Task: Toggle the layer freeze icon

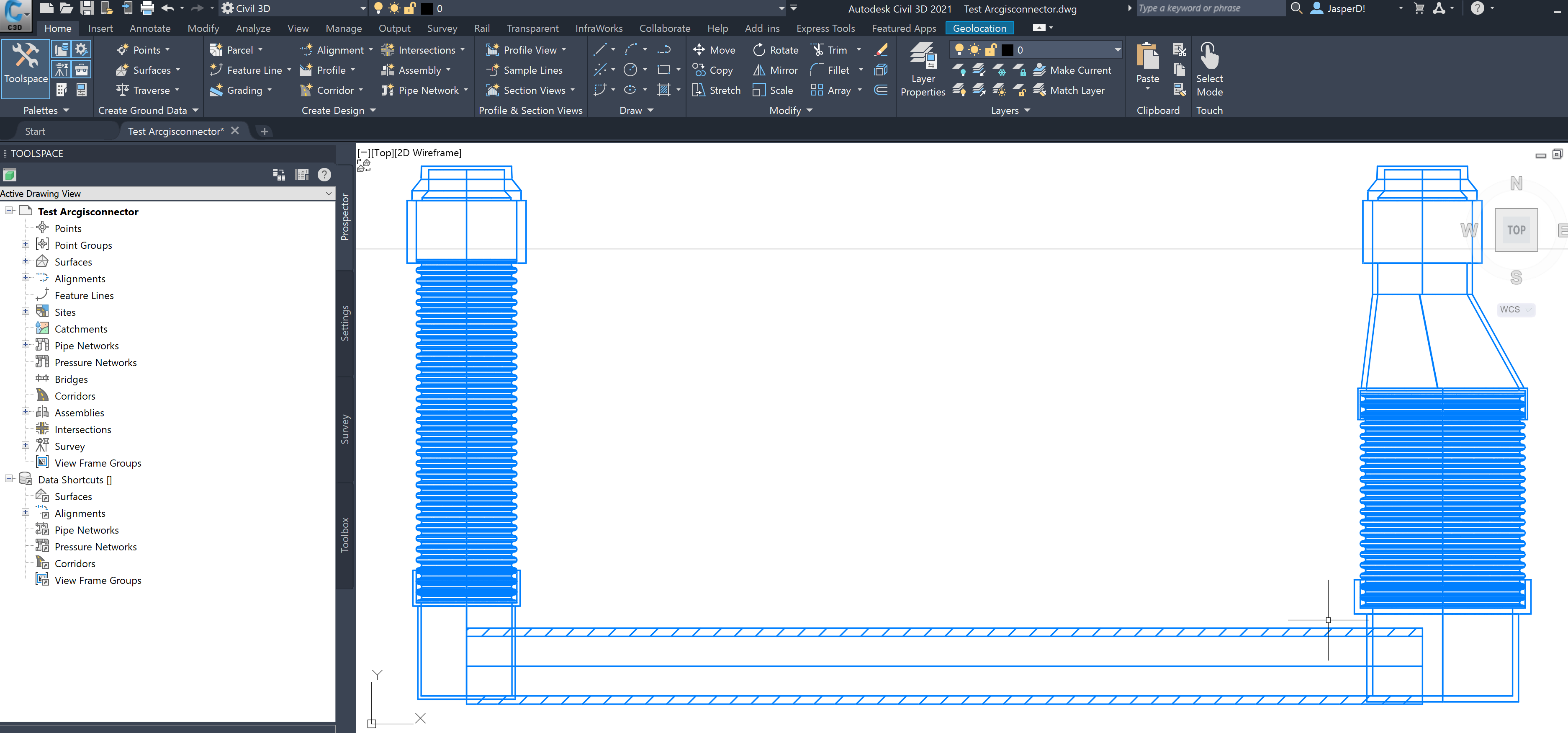Action: [974, 49]
